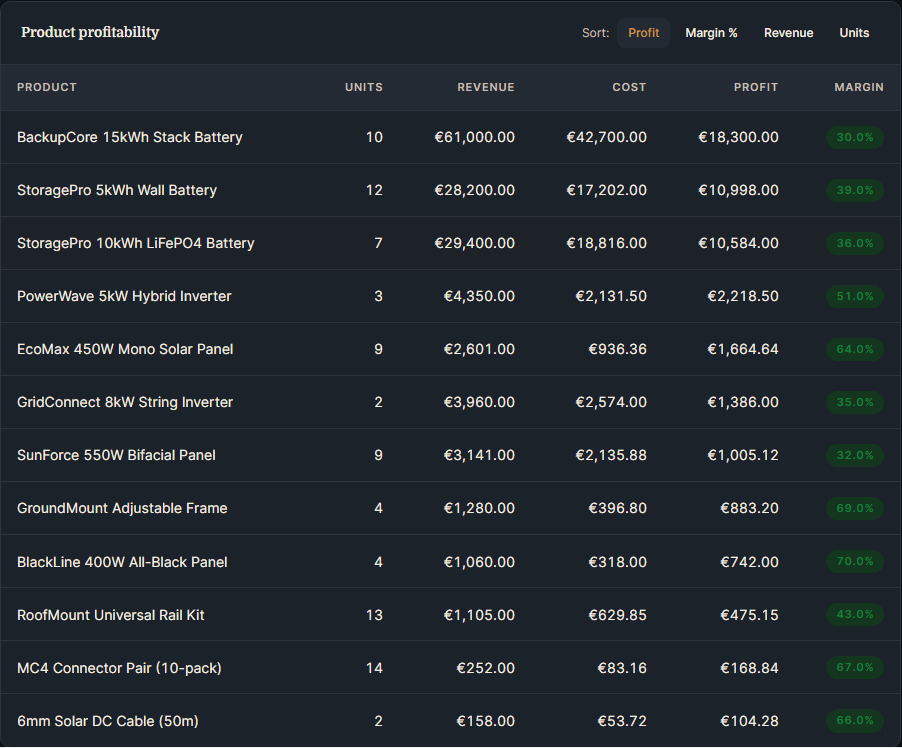Viewport: 902px width, 748px height.
Task: Sort the table by Profit
Action: point(643,33)
